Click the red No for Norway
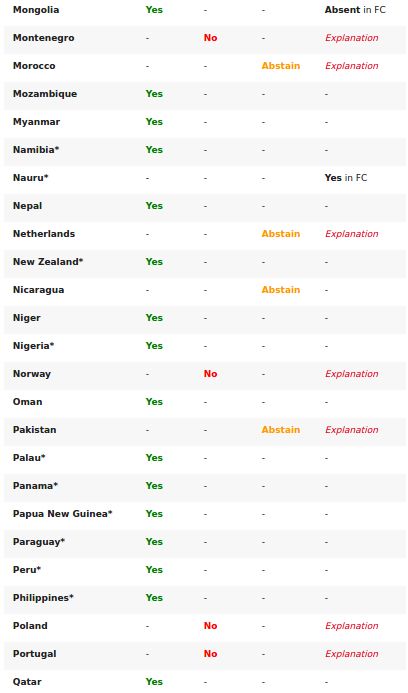Image resolution: width=408 pixels, height=693 pixels. click(x=210, y=374)
